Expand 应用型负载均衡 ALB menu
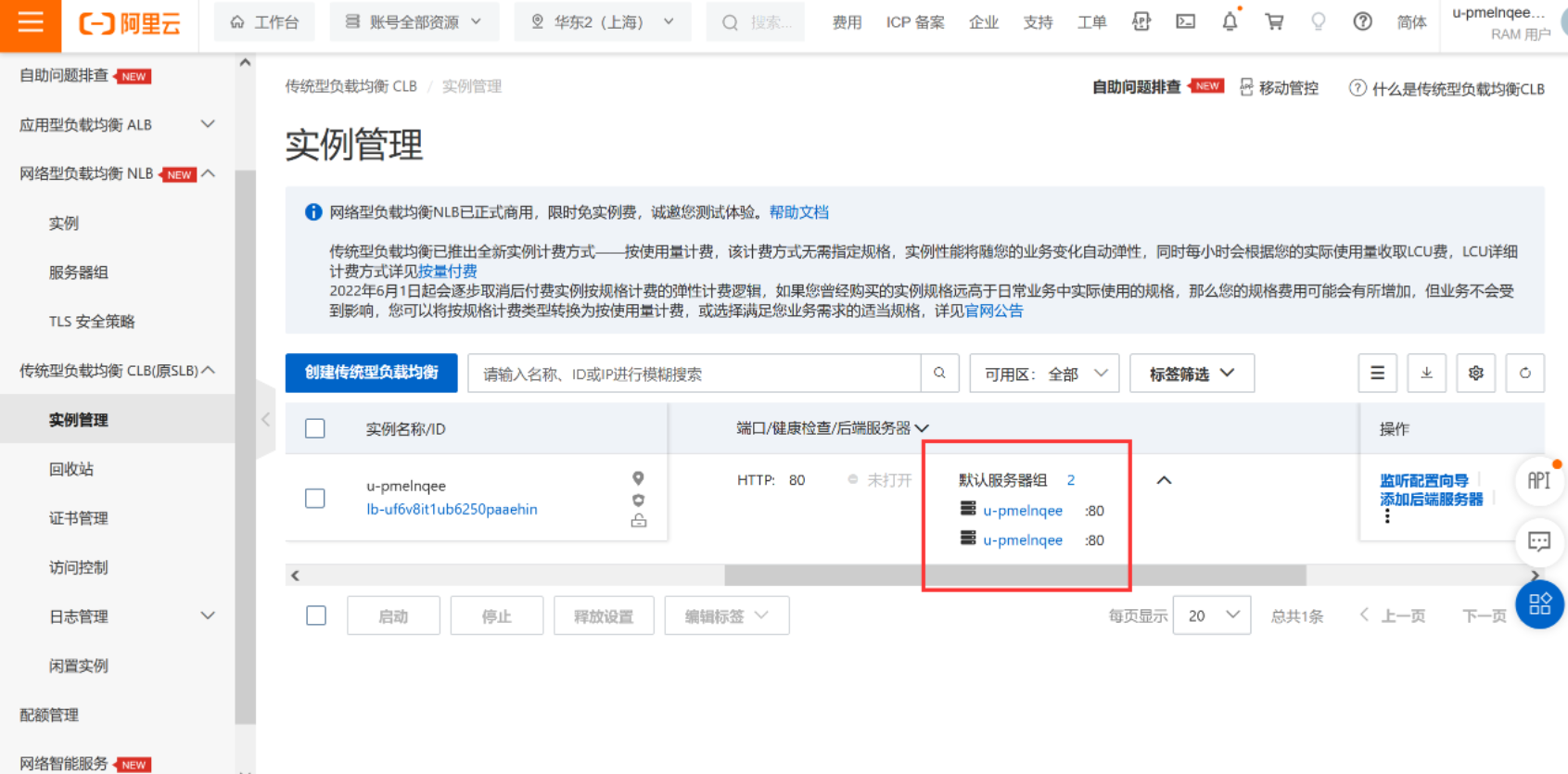The height and width of the screenshot is (774, 1568). [x=209, y=124]
